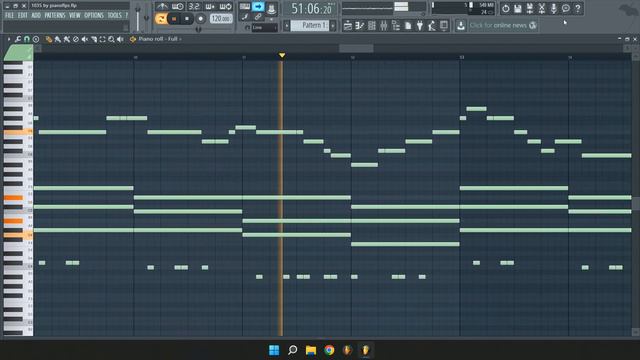Open the Channel rack from toolbar
640x360 pixels.
(x=372, y=26)
